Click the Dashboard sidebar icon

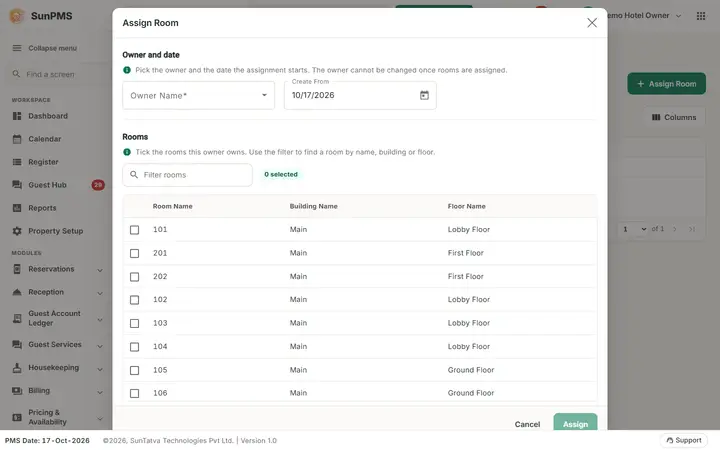[17, 116]
